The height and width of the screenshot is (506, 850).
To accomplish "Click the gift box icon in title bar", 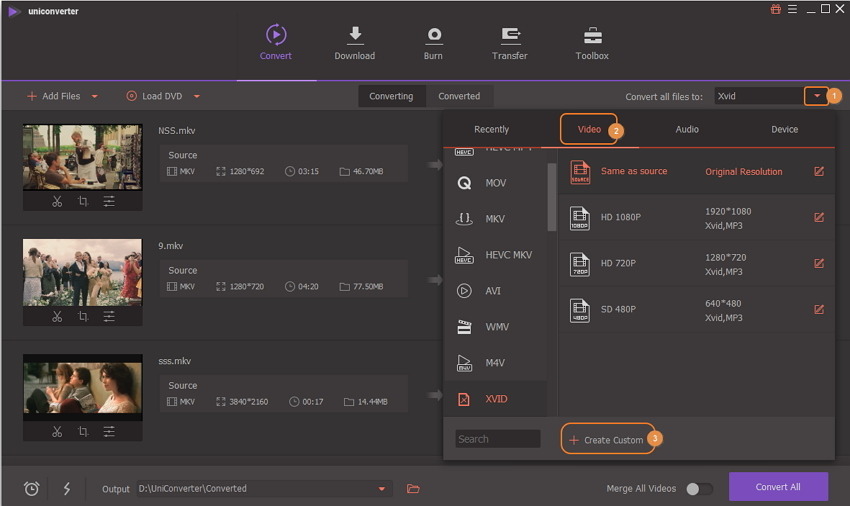I will pyautogui.click(x=776, y=9).
